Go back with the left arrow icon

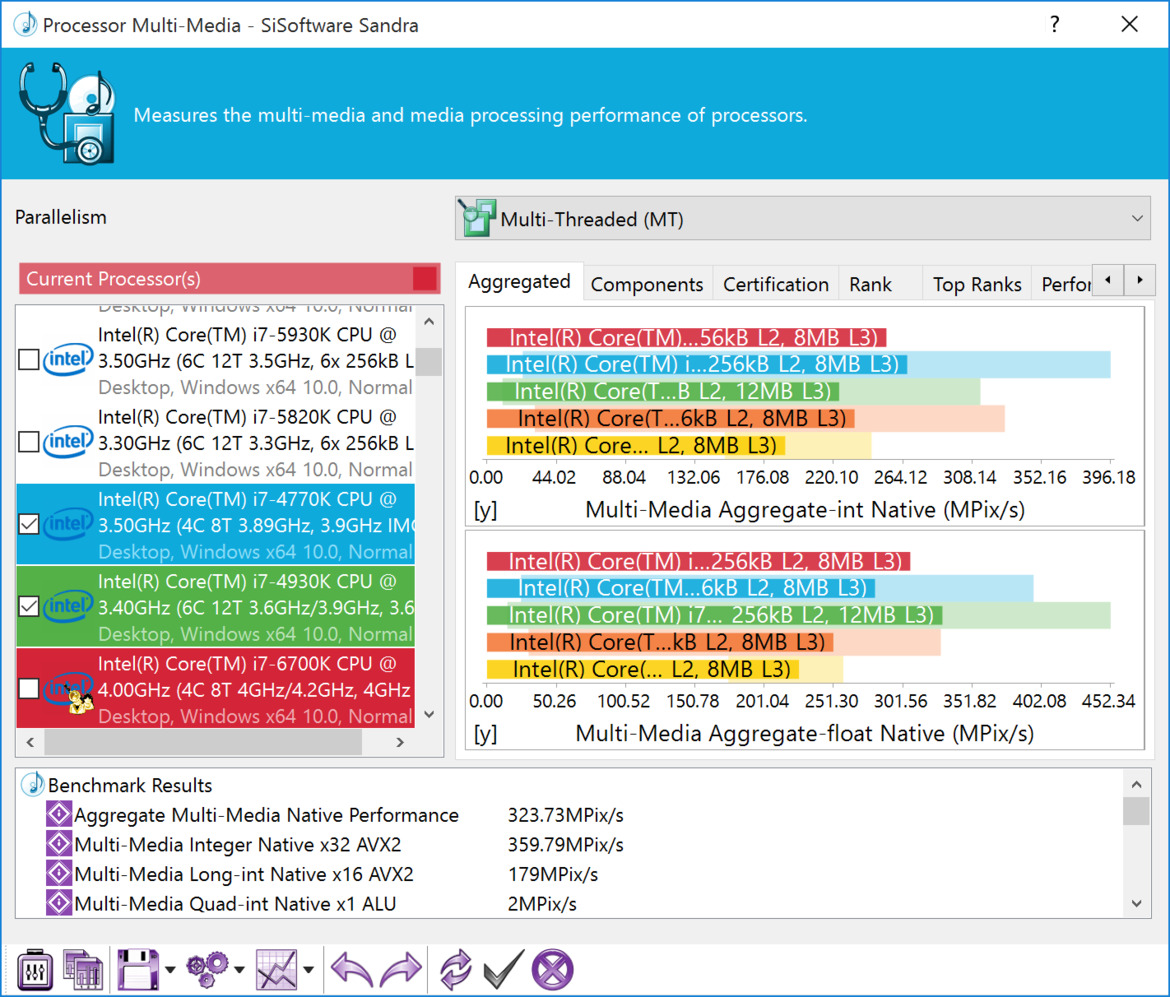(351, 970)
